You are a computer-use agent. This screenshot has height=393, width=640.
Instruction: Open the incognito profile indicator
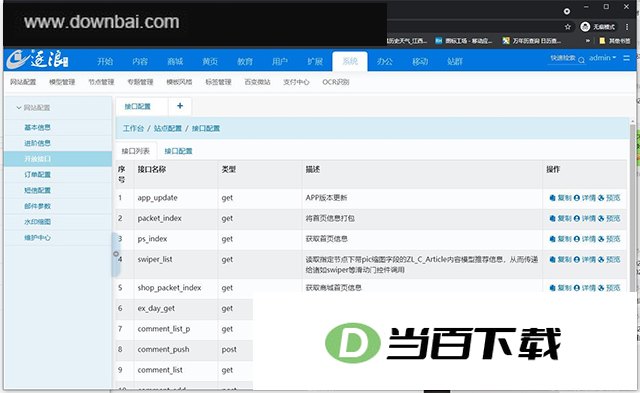[598, 27]
